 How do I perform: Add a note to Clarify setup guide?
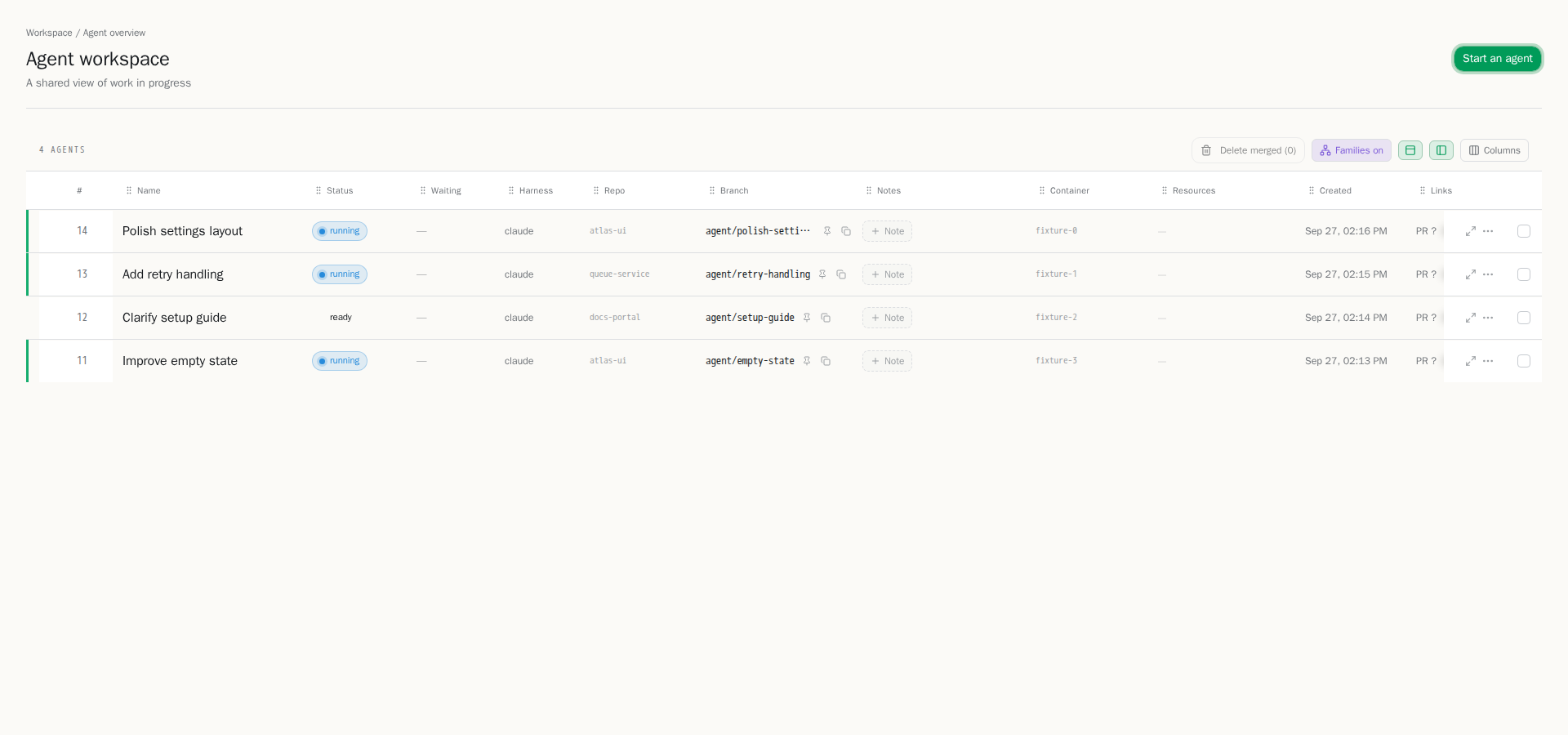coord(887,318)
